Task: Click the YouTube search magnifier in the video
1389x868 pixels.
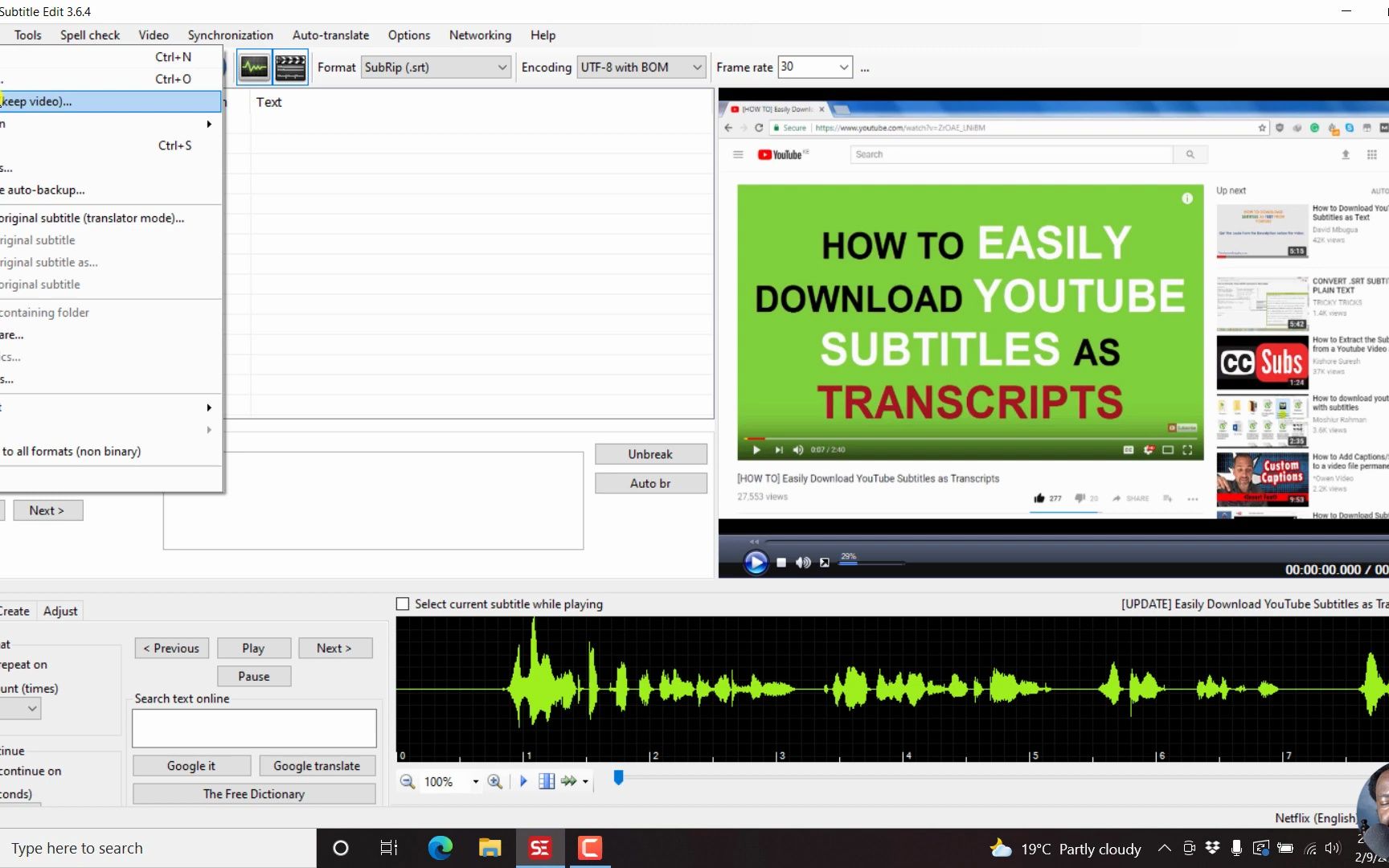Action: point(1190,154)
